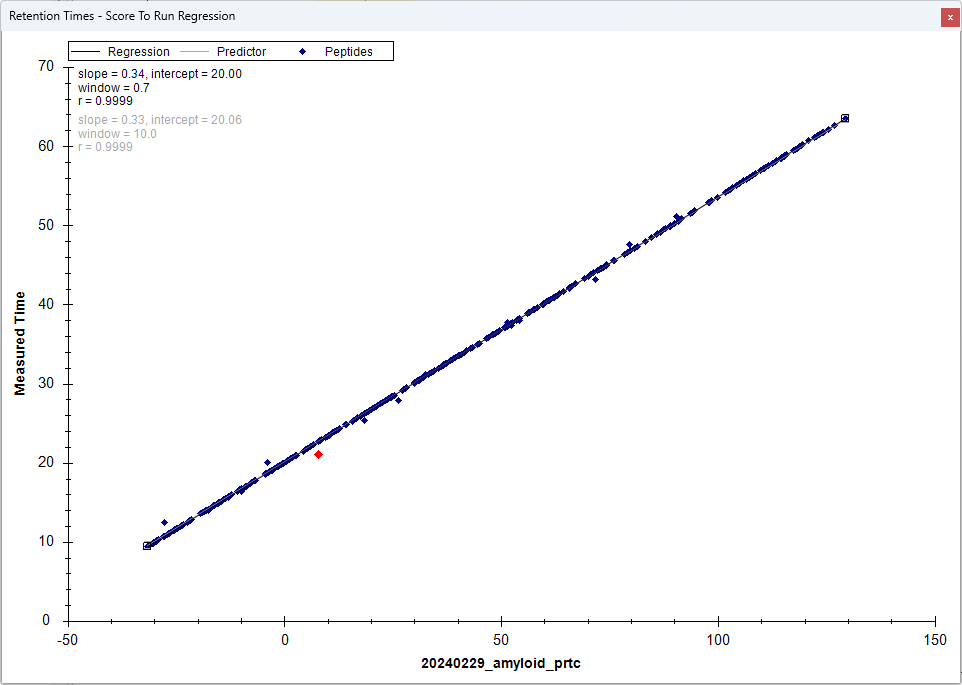Click the Regression line sample in legend
The width and height of the screenshot is (962, 685).
click(x=87, y=52)
